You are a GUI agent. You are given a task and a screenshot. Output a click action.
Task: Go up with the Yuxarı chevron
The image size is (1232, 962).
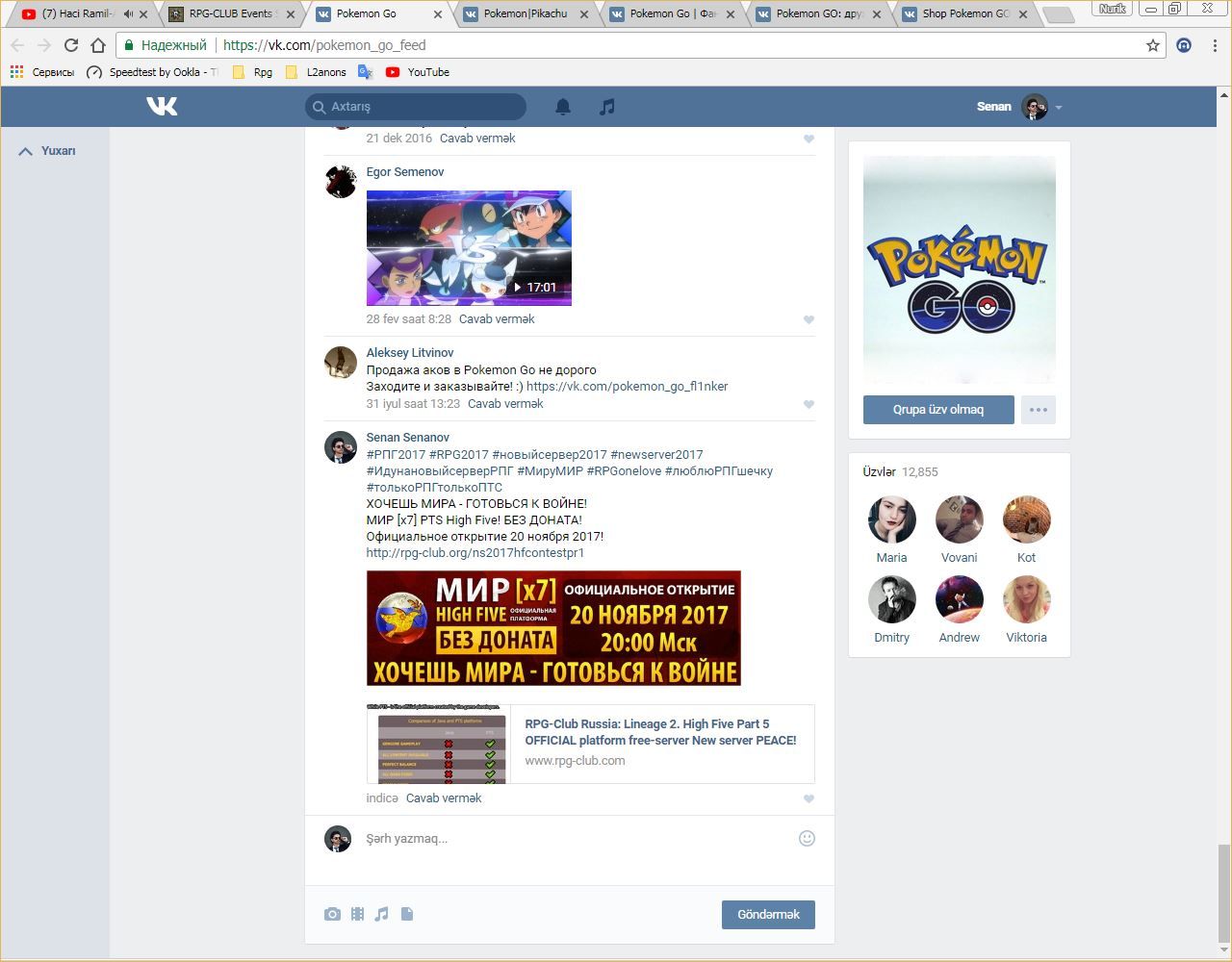26,151
